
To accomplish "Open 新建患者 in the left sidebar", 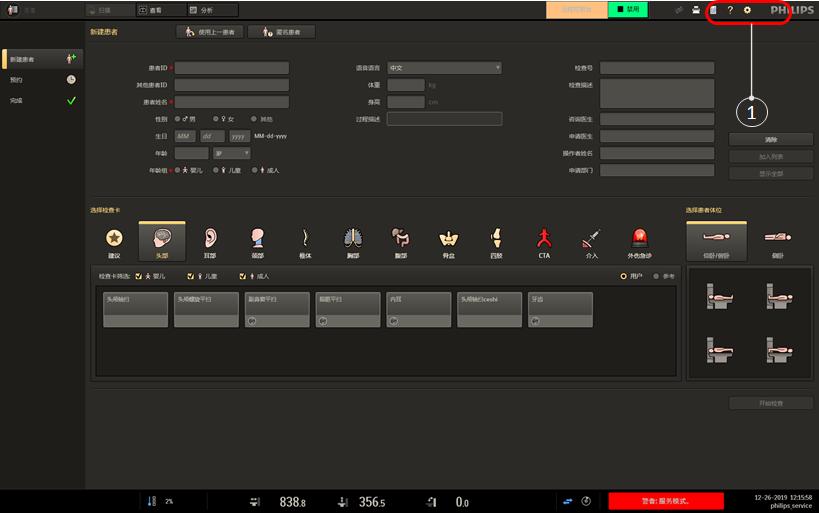I will coord(42,59).
